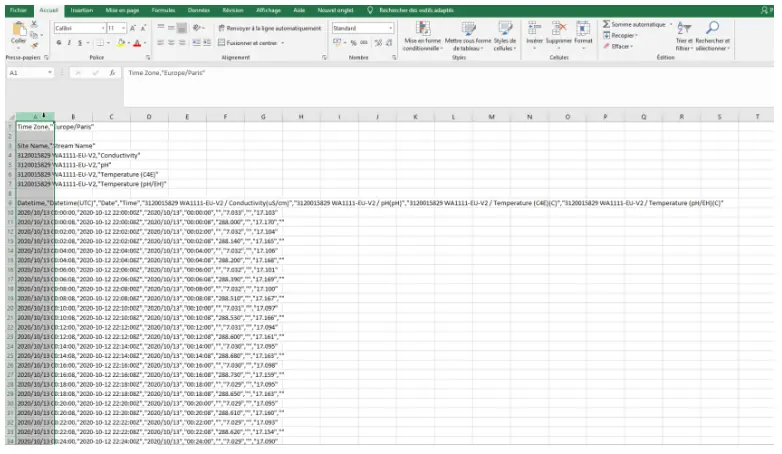Screen dimensions: 782x454
Task: Increase indent icon
Action: 207,43
